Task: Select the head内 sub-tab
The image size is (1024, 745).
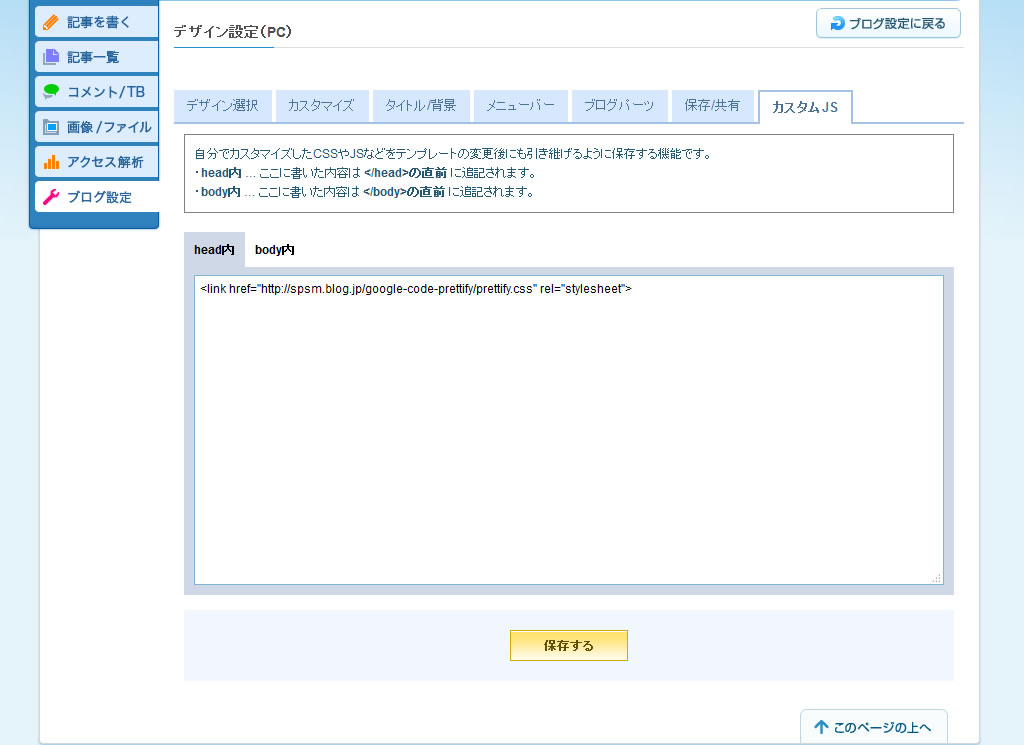Action: coord(214,249)
